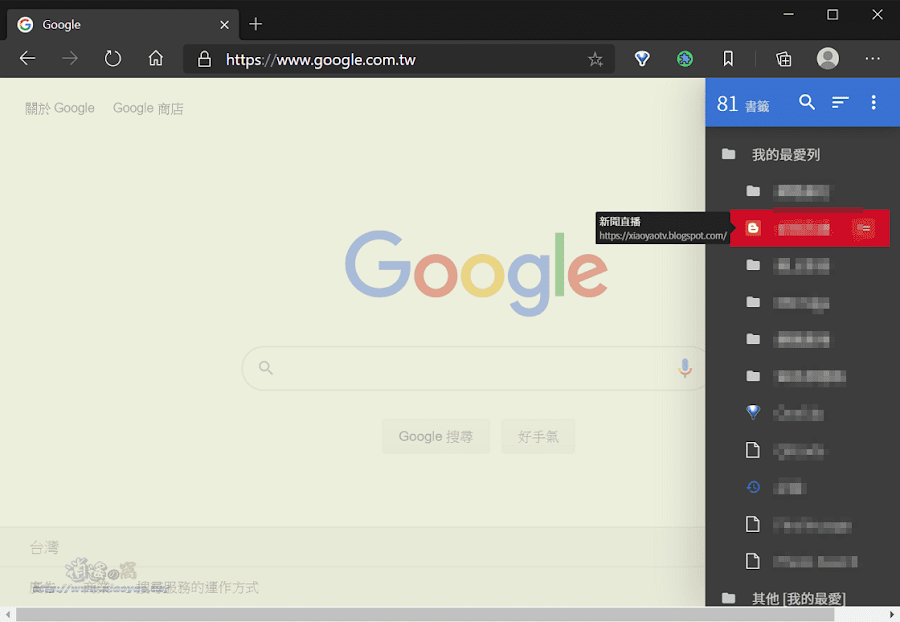Open the blue diamond extension in toolbar
The height and width of the screenshot is (622, 900).
click(642, 59)
